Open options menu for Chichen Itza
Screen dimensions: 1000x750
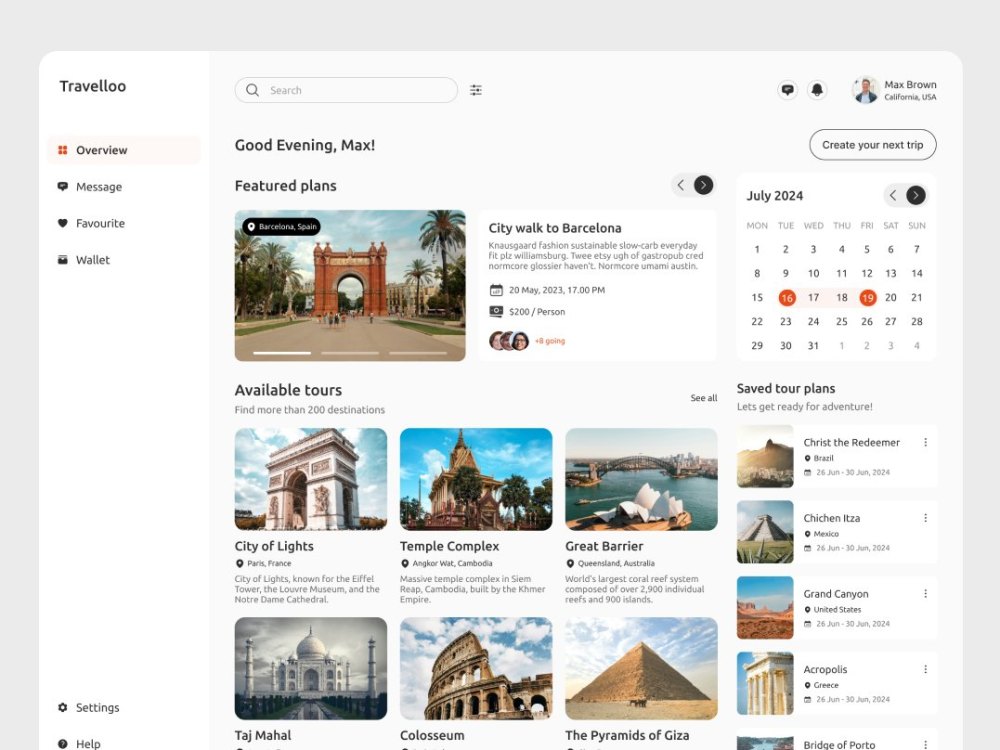(x=925, y=518)
